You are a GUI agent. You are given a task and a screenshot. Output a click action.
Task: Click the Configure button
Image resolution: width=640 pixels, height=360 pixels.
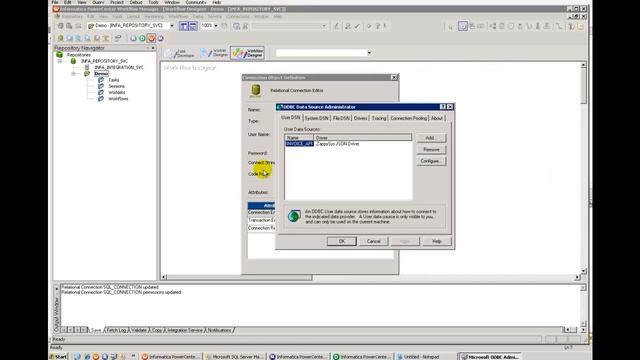point(431,161)
